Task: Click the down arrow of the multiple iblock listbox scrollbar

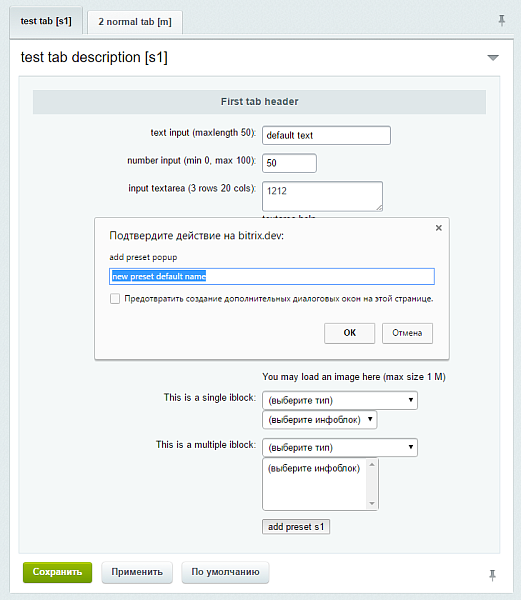Action: click(372, 504)
